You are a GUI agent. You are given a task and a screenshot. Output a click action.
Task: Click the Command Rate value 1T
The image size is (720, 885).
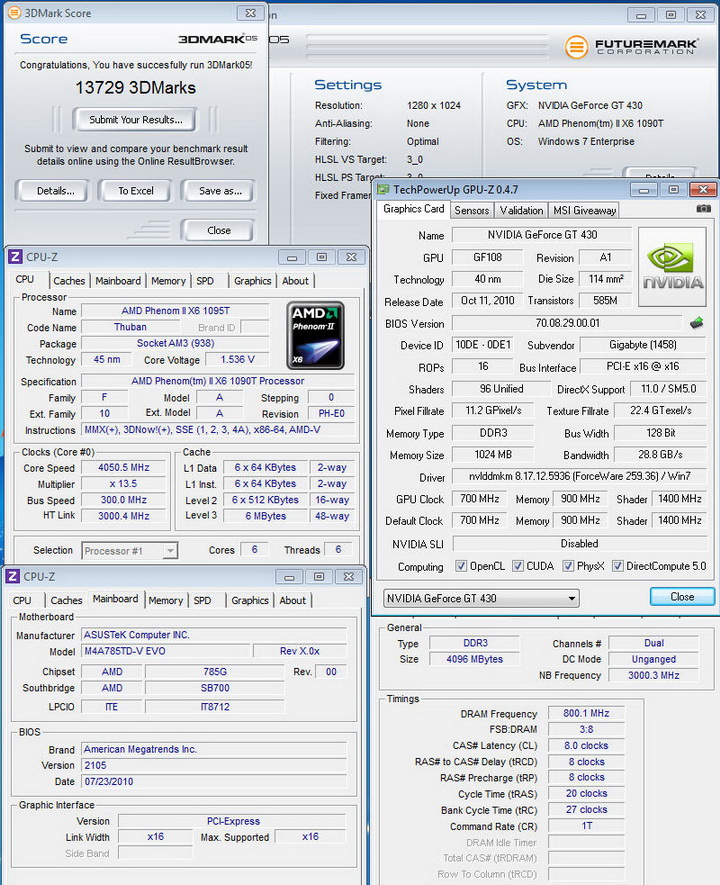click(x=586, y=826)
